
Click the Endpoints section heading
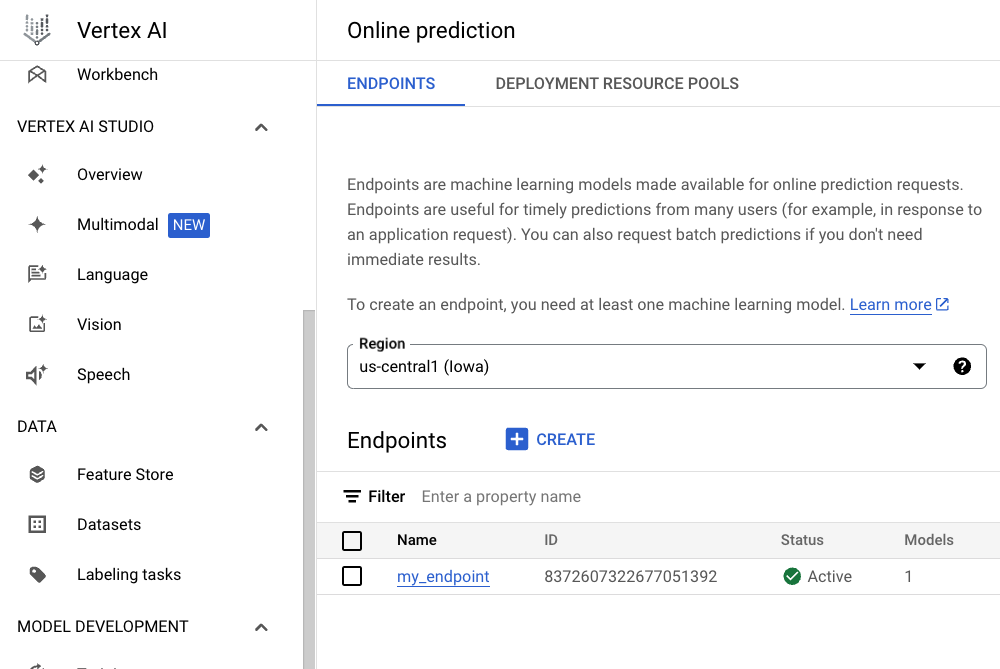[x=397, y=440]
